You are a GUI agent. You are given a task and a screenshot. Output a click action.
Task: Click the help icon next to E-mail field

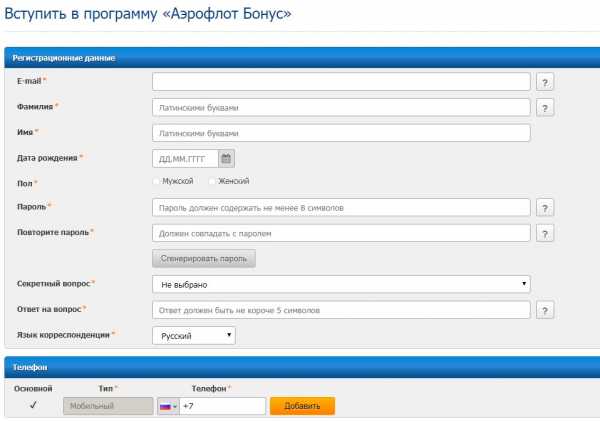(545, 82)
